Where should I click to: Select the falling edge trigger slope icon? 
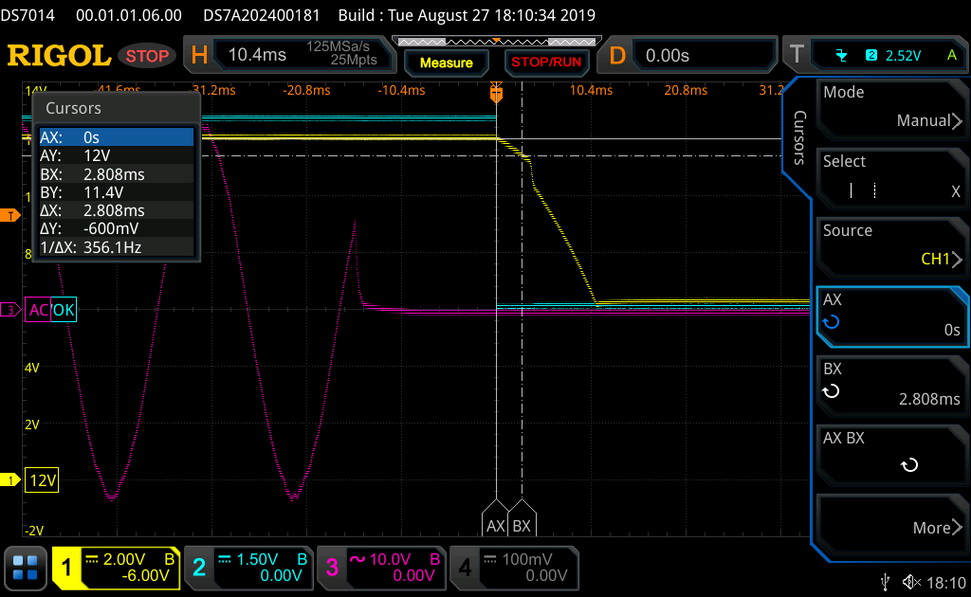[x=841, y=56]
